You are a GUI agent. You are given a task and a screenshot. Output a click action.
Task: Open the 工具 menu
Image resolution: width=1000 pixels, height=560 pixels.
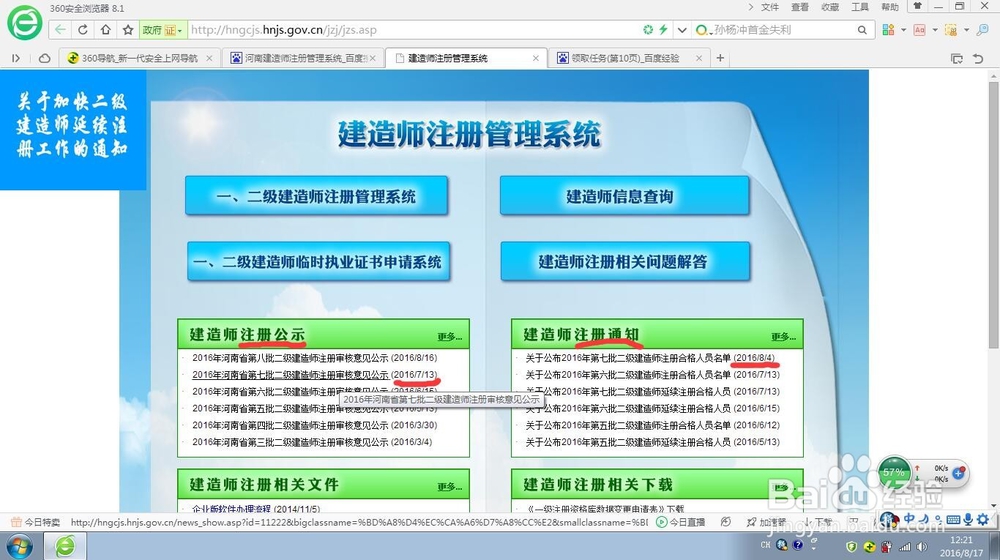pos(860,7)
